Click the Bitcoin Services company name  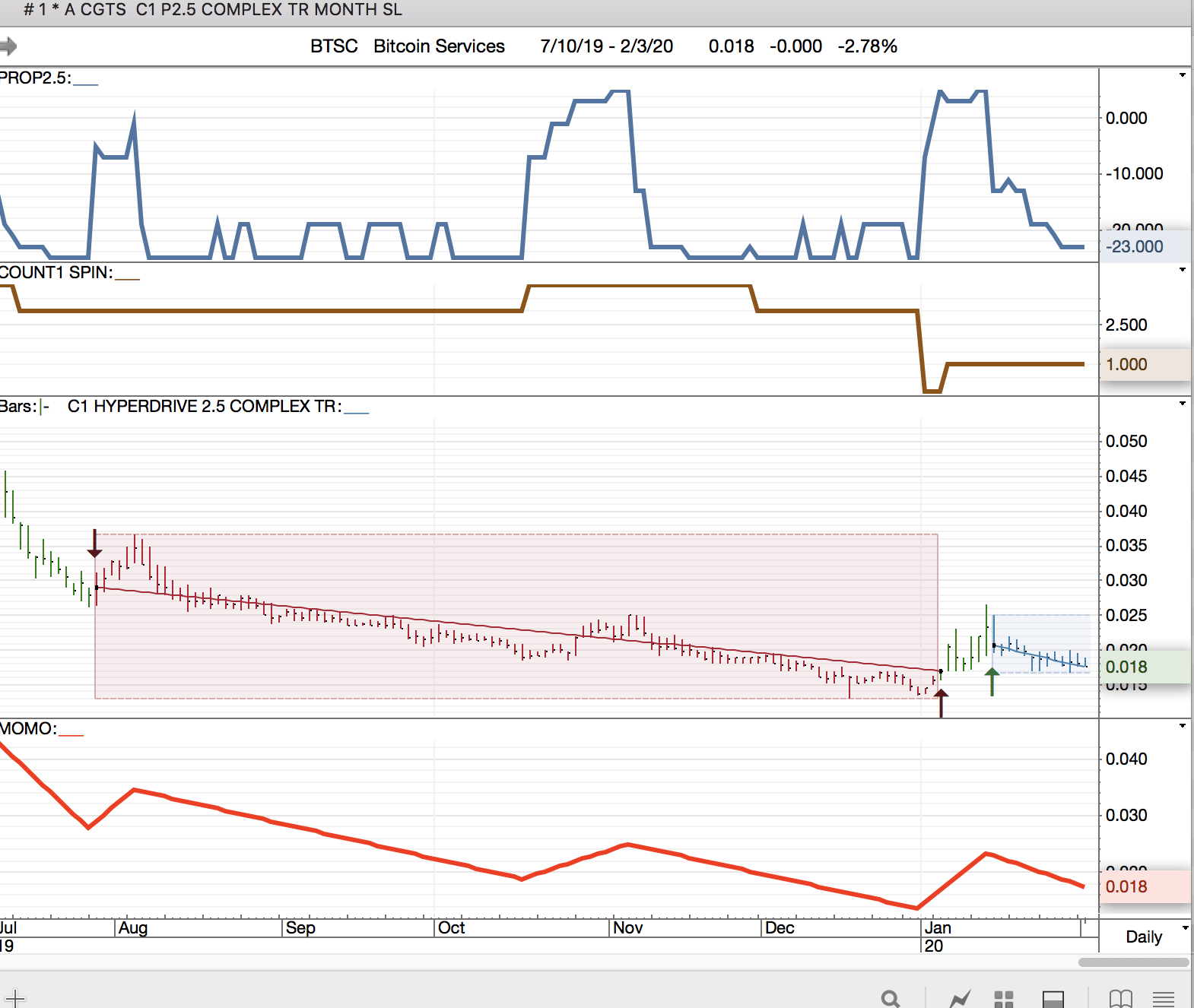pyautogui.click(x=439, y=46)
